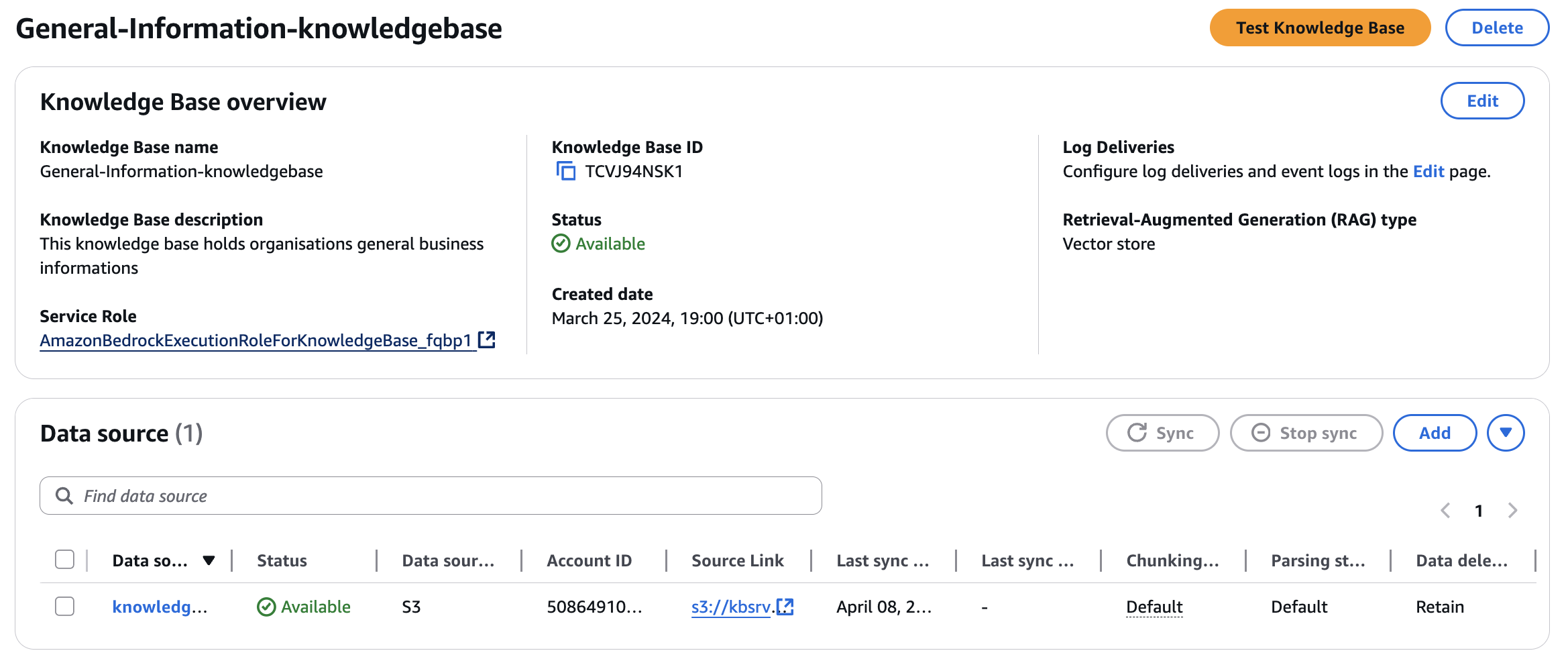
Task: Go to the next page arrow
Action: [1512, 511]
